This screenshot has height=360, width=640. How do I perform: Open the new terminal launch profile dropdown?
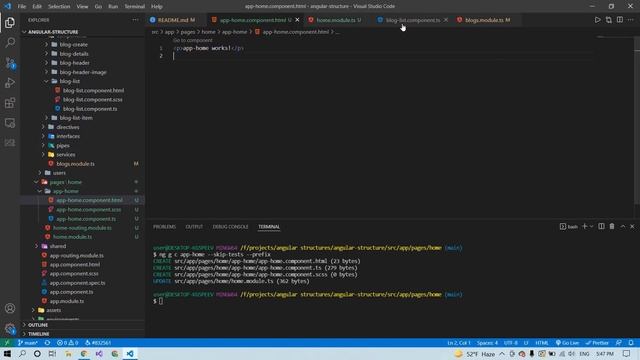point(591,226)
